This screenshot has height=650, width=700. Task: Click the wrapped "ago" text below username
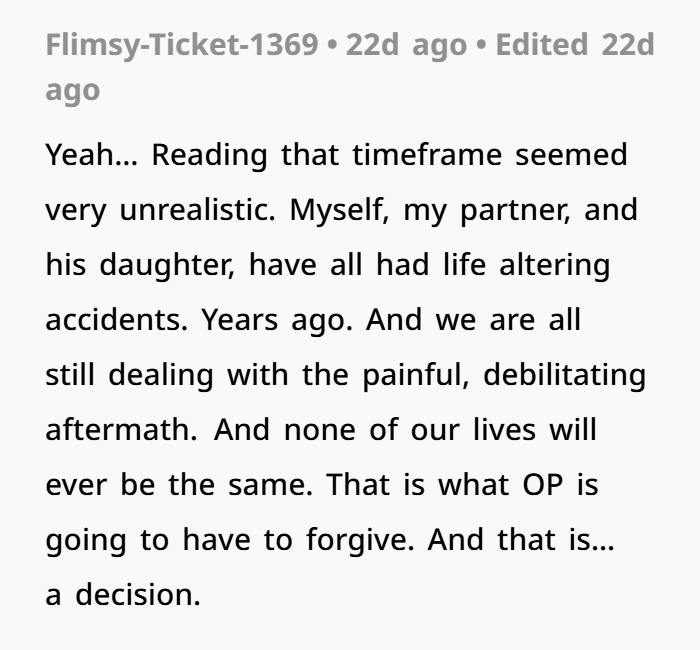click(72, 91)
